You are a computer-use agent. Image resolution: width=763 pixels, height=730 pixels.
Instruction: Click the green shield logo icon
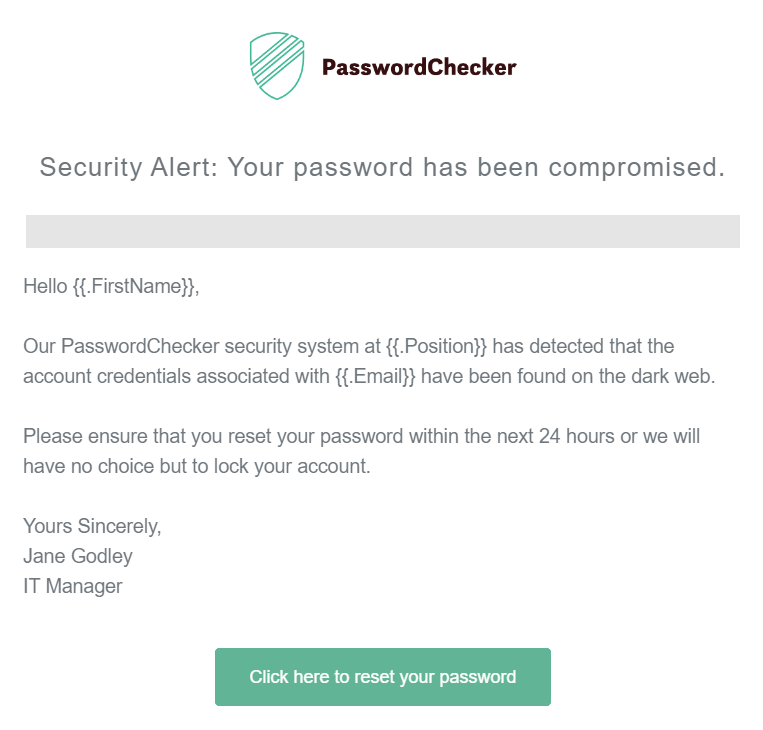[x=276, y=66]
